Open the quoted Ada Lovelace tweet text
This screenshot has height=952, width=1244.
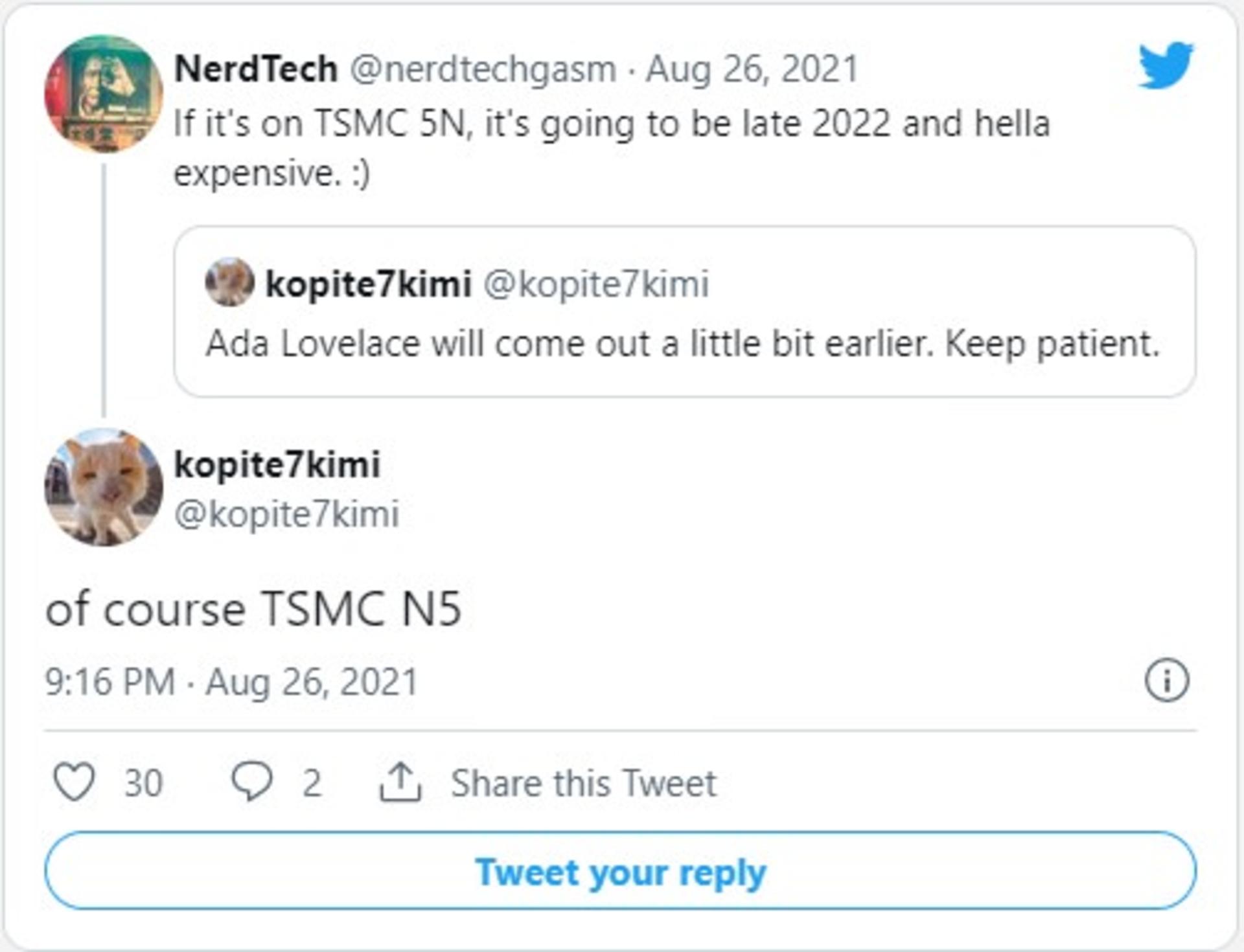coord(682,343)
